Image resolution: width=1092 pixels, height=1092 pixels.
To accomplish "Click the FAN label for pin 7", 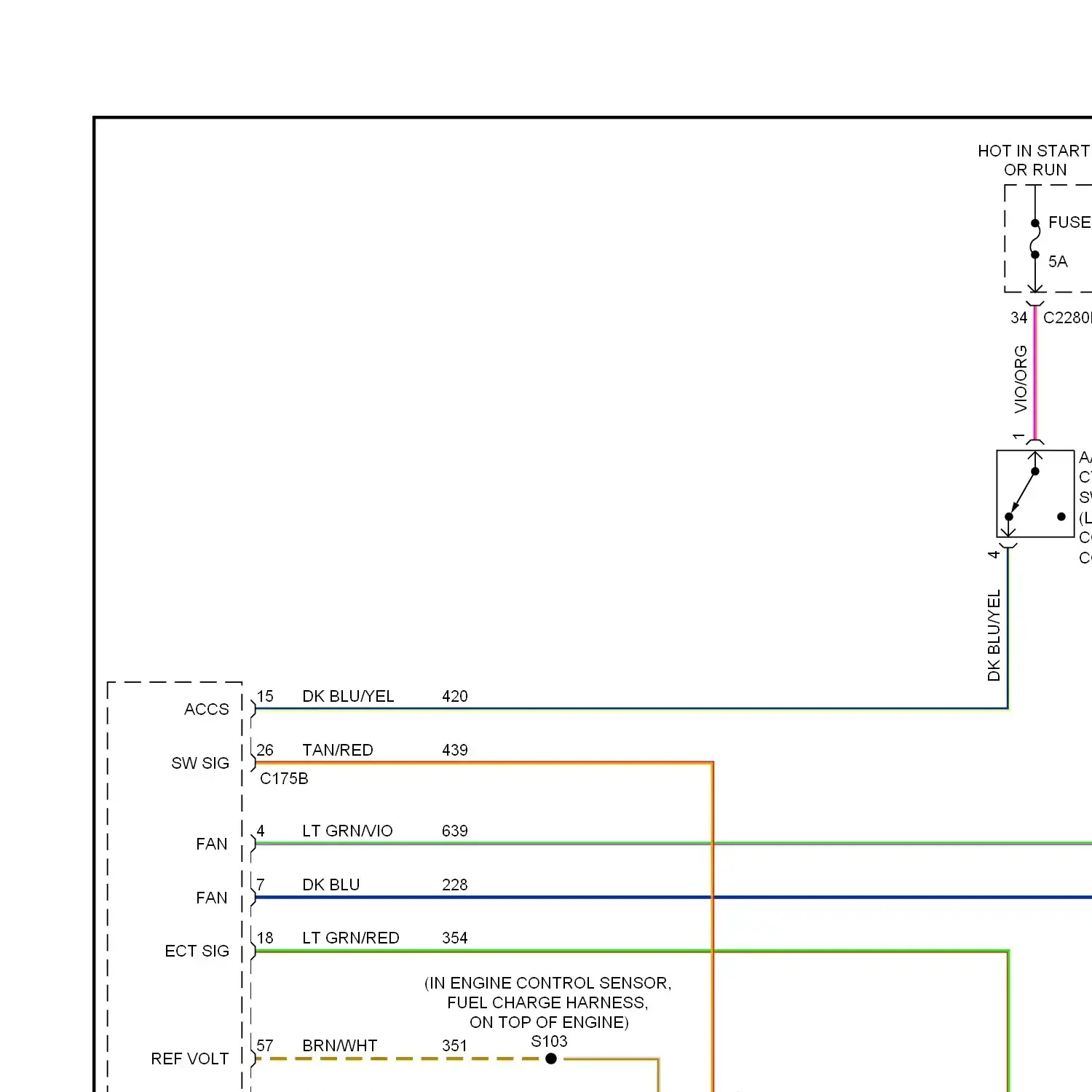I will (212, 898).
